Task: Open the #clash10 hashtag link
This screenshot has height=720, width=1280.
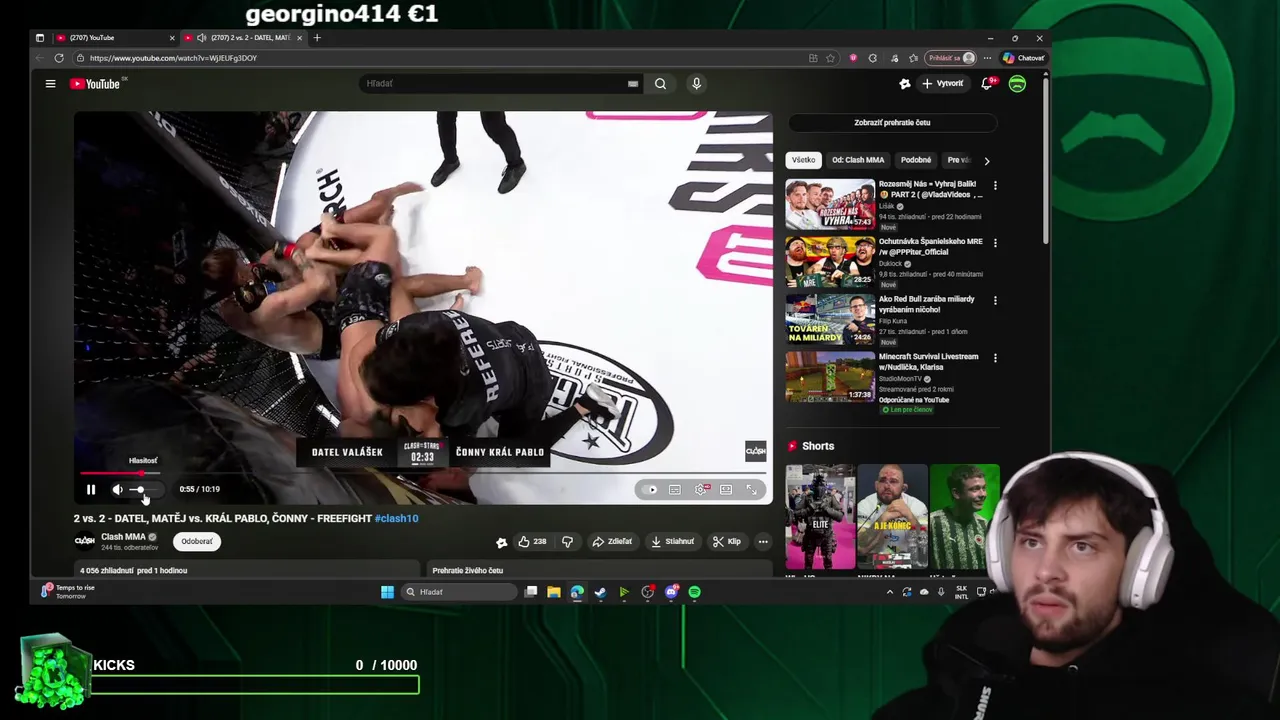Action: coord(396,519)
